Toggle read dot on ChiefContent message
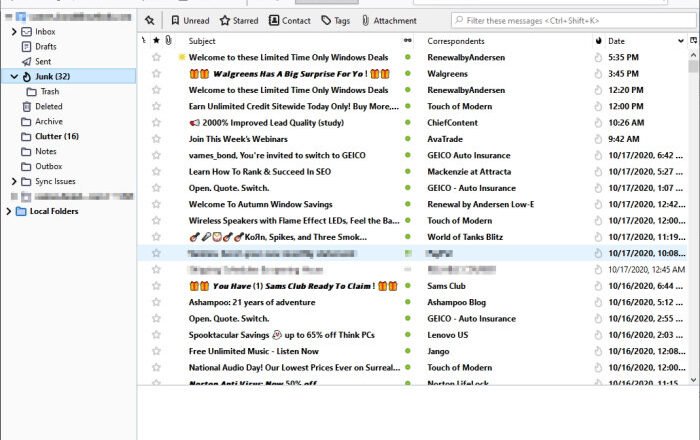This screenshot has width=700, height=440. [x=408, y=122]
